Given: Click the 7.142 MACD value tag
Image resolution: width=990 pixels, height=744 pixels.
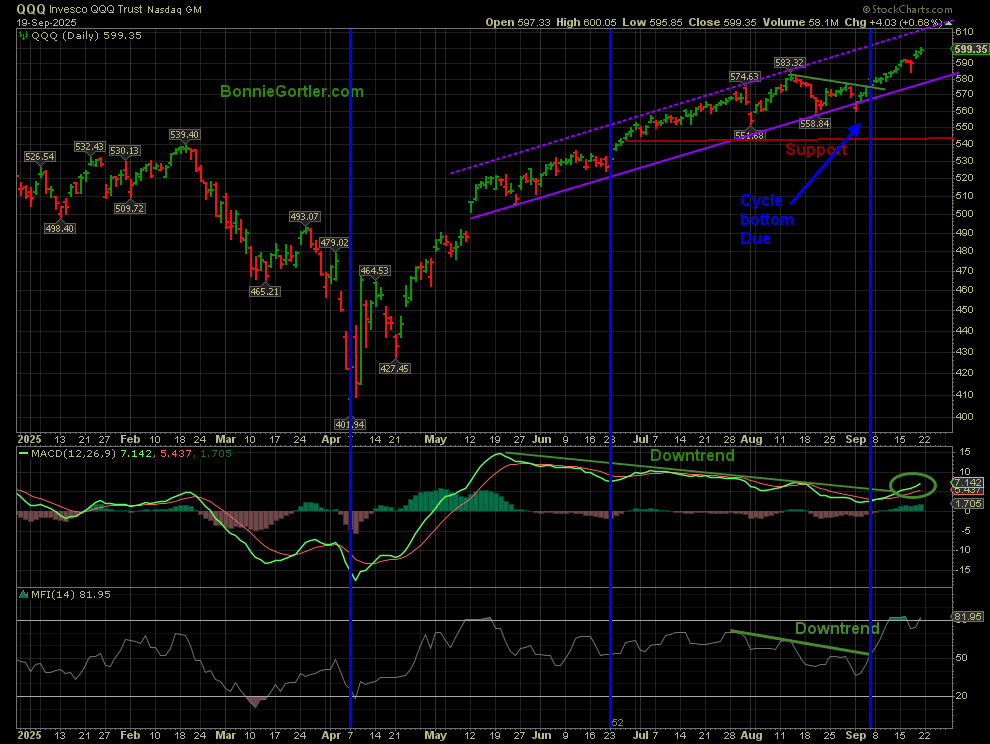Looking at the screenshot, I should point(971,481).
